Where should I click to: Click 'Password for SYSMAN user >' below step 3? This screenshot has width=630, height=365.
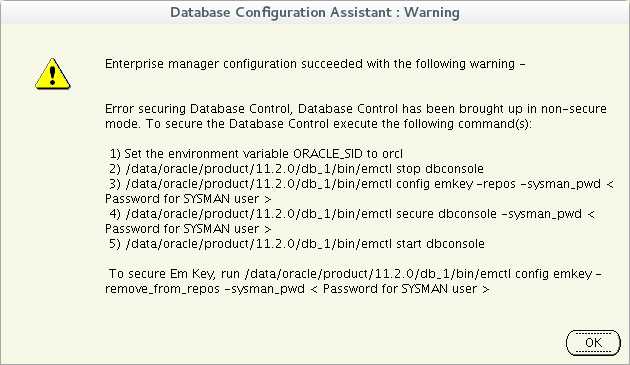[x=188, y=199]
